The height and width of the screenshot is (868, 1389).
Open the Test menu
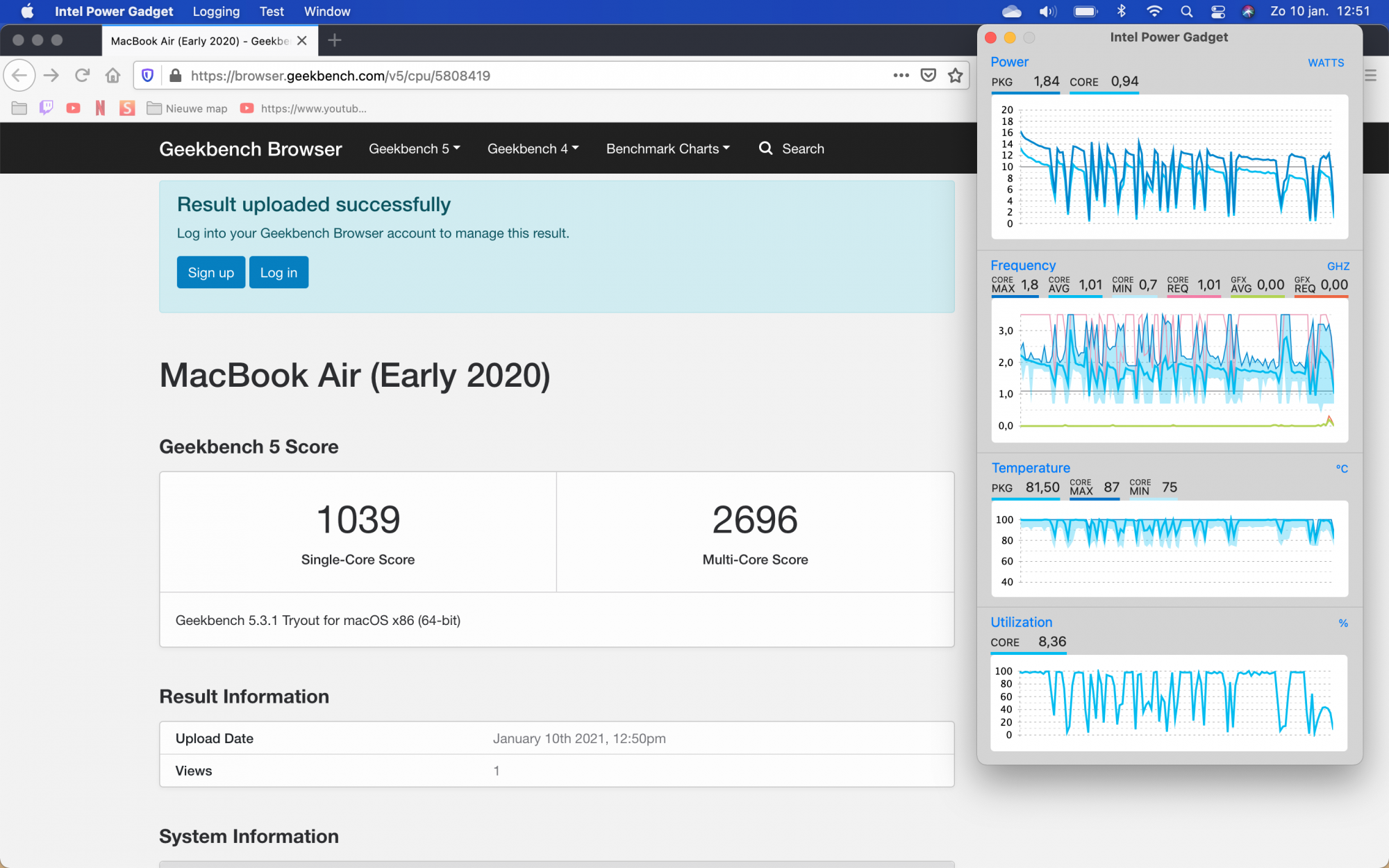pyautogui.click(x=272, y=11)
